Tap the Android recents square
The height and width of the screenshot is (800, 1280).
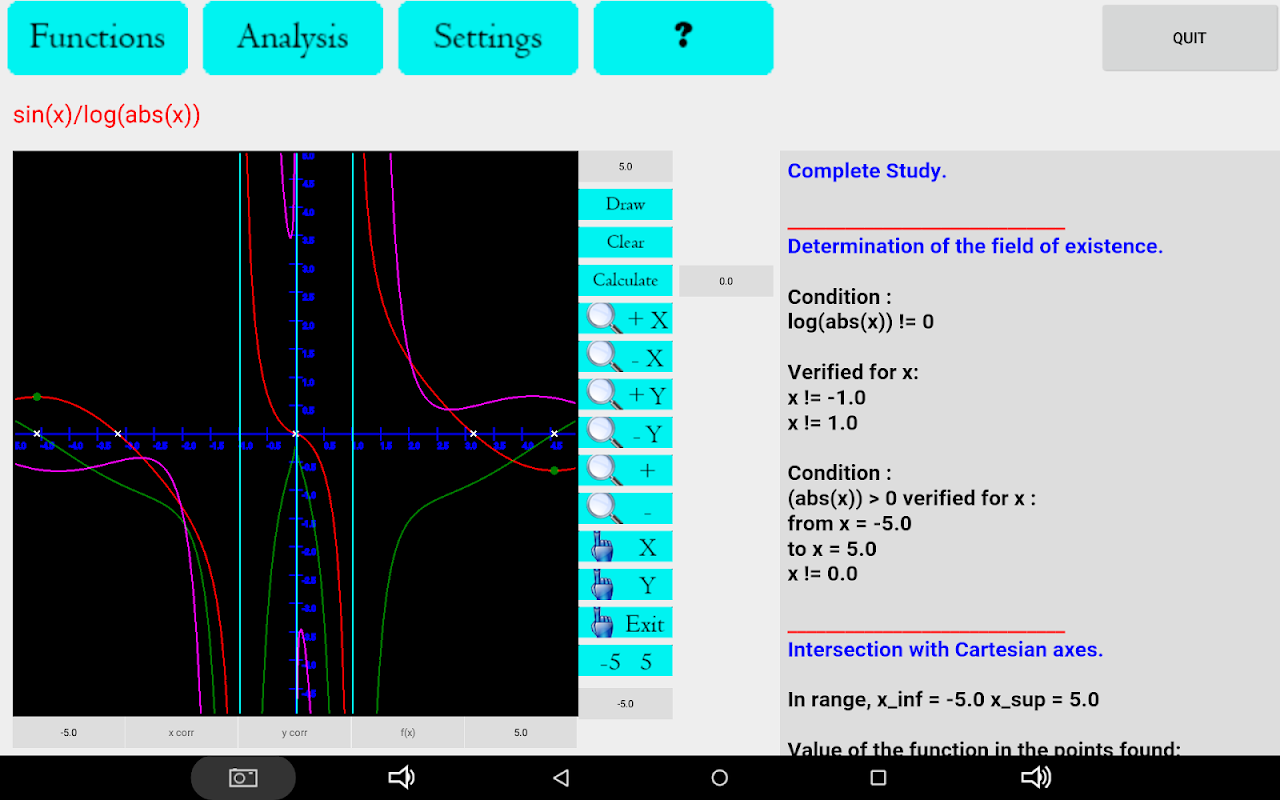[x=878, y=777]
